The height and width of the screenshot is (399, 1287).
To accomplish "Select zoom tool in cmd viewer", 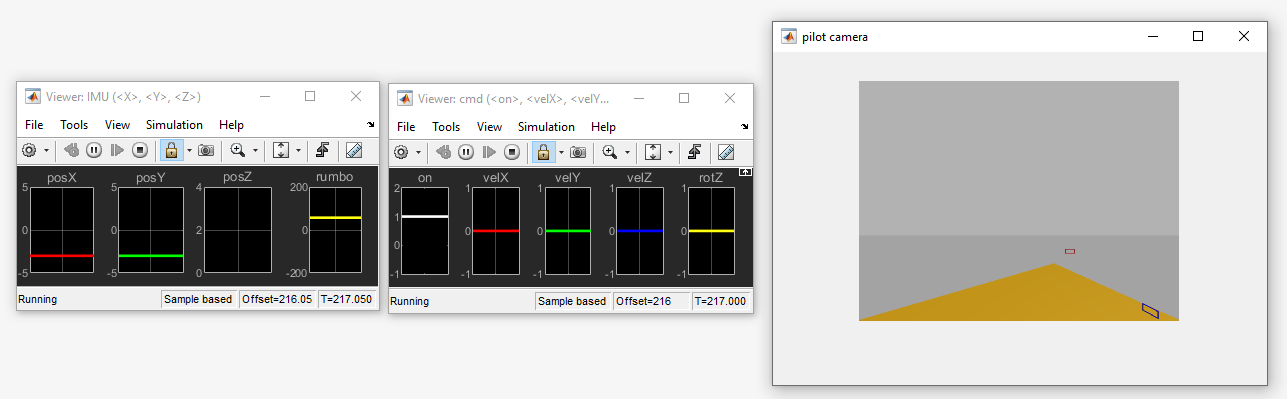I will [x=610, y=152].
